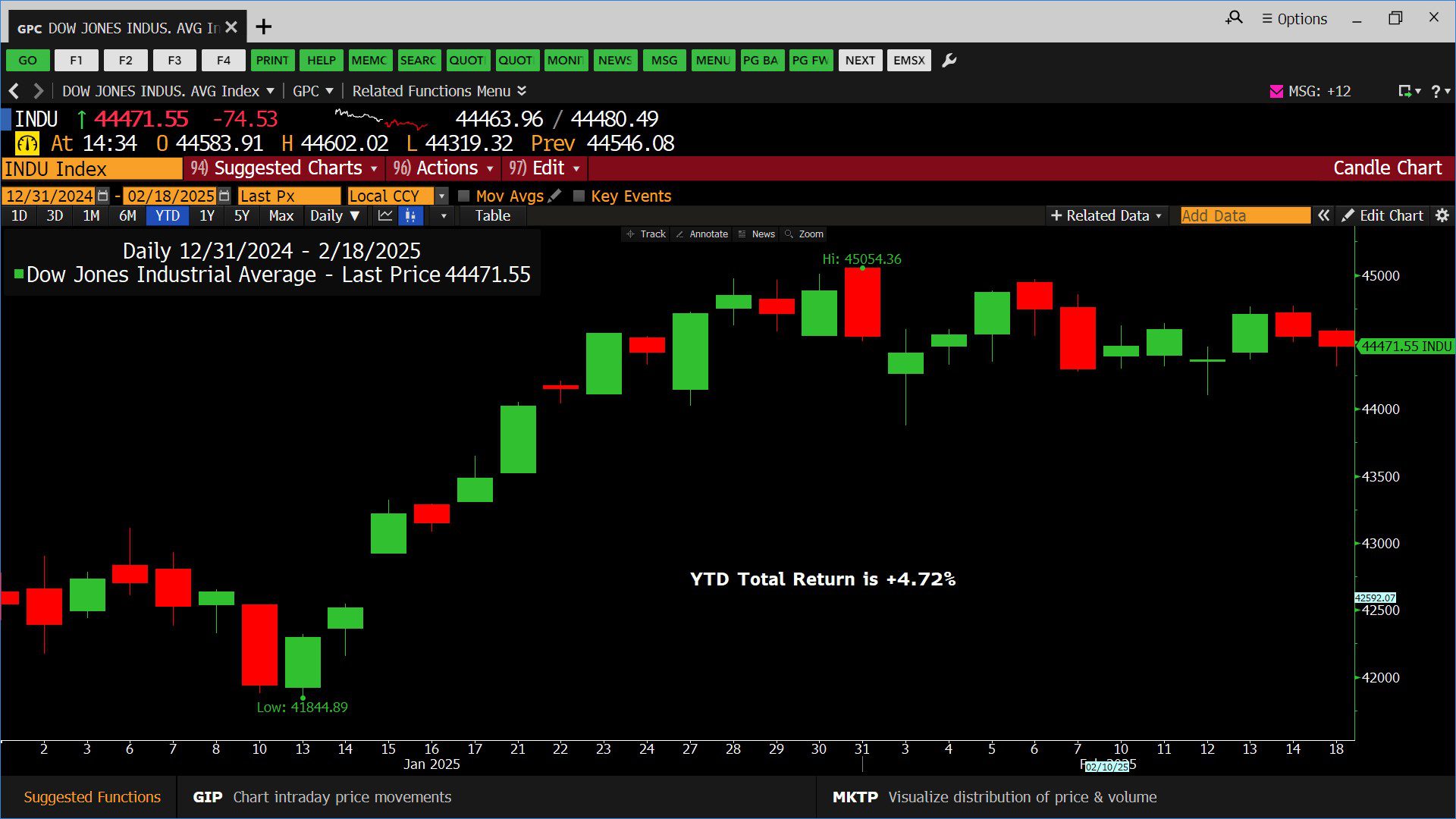Expand the Related Data dropdown

click(1106, 216)
